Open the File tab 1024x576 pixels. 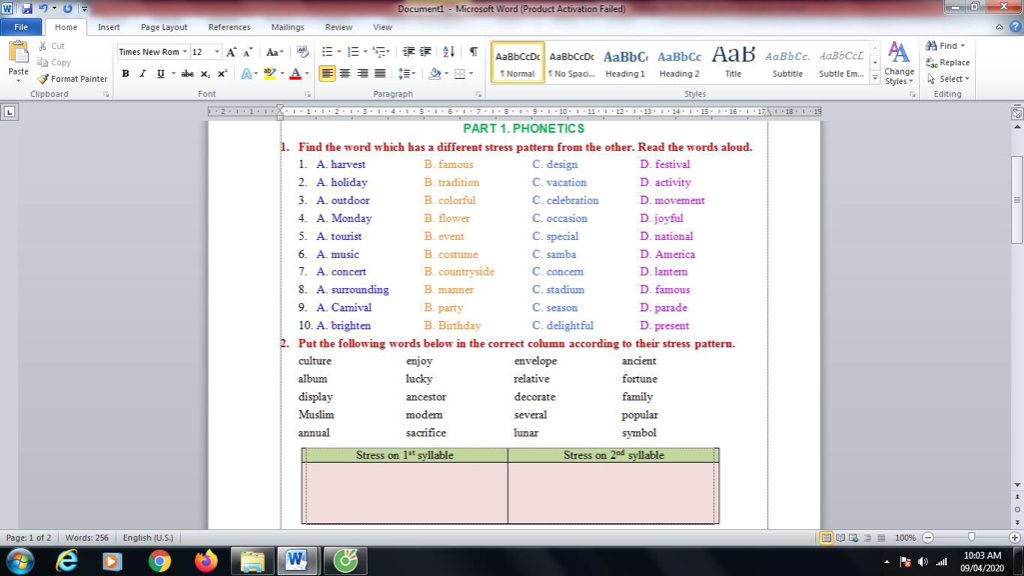tap(21, 27)
